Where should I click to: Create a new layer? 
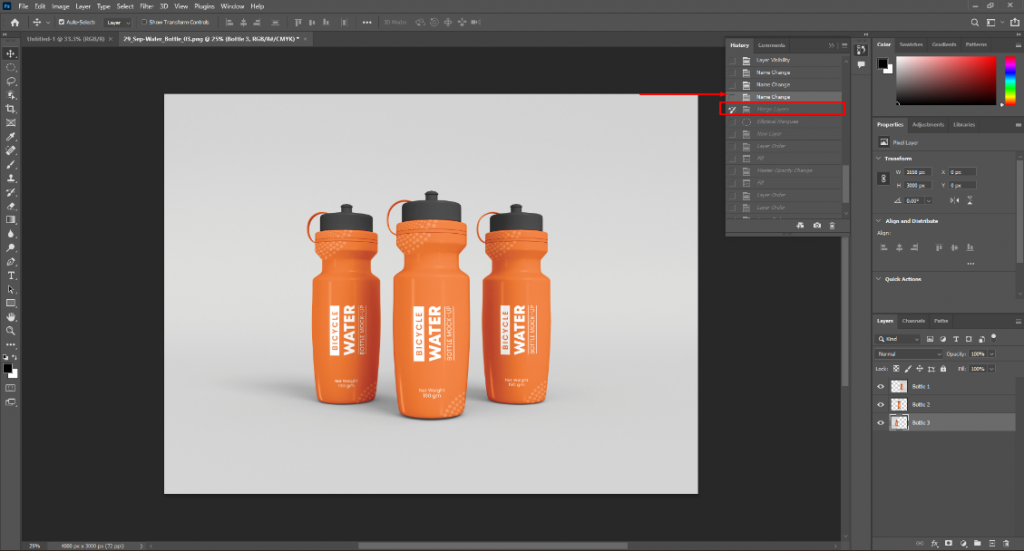click(x=992, y=543)
